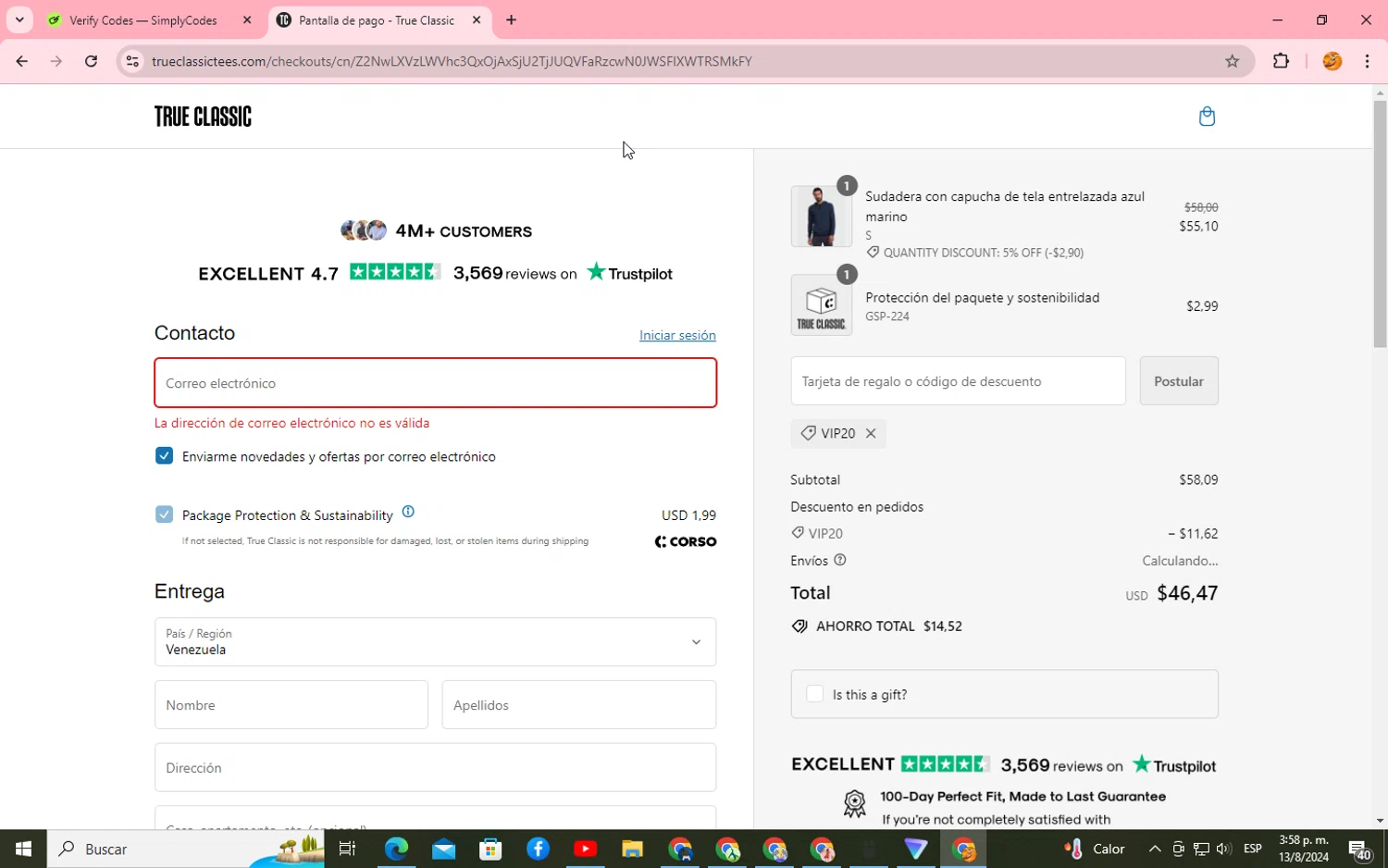Reload the checkout page

[x=91, y=61]
